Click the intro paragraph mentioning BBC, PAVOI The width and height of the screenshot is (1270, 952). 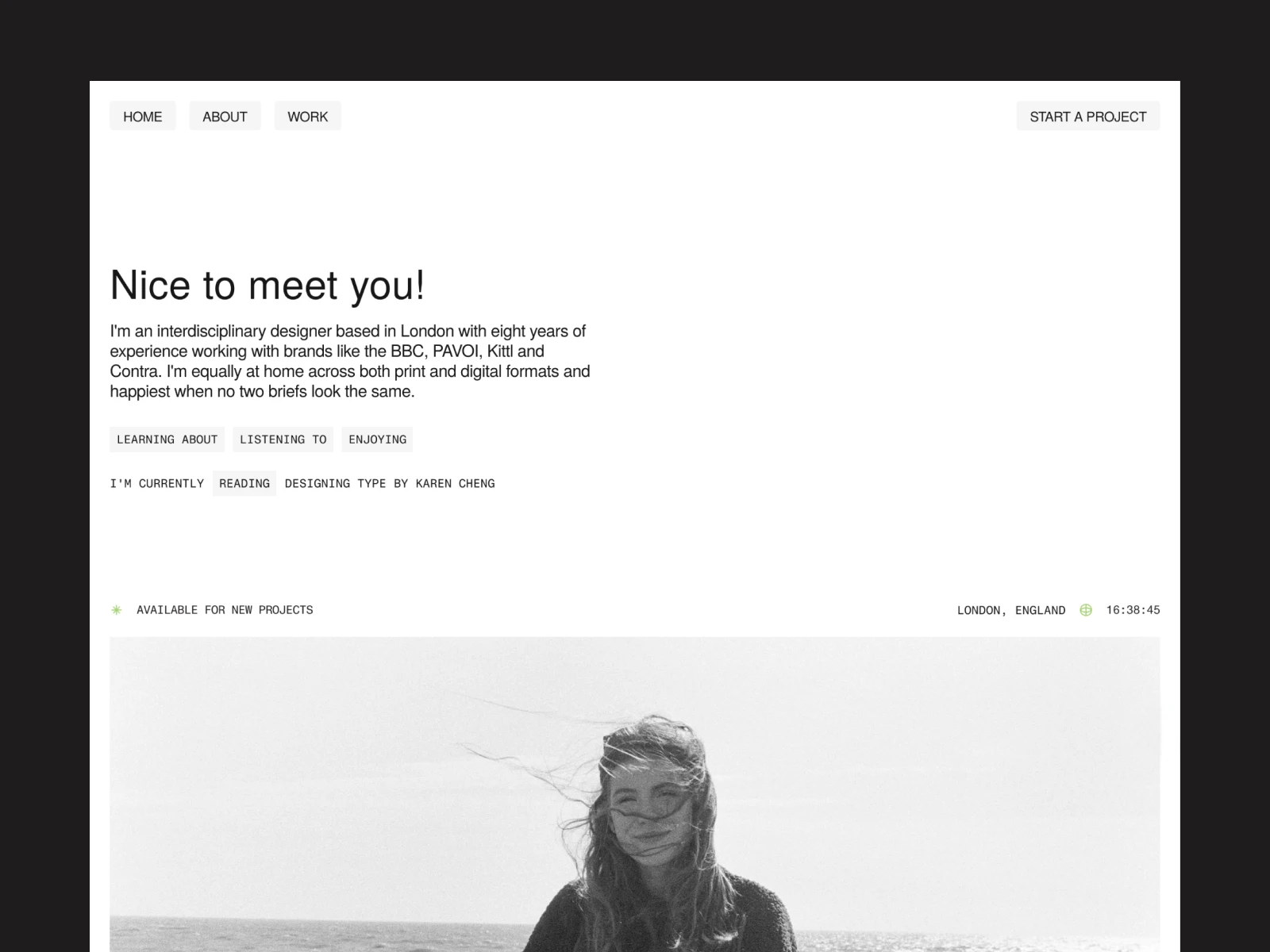point(350,361)
